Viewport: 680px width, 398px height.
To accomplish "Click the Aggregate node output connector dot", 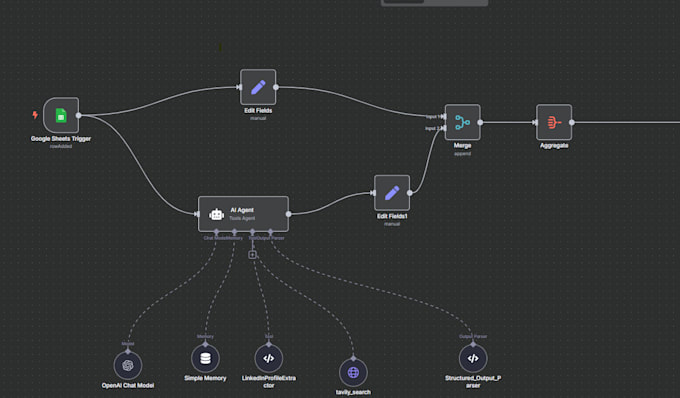I will coord(572,122).
